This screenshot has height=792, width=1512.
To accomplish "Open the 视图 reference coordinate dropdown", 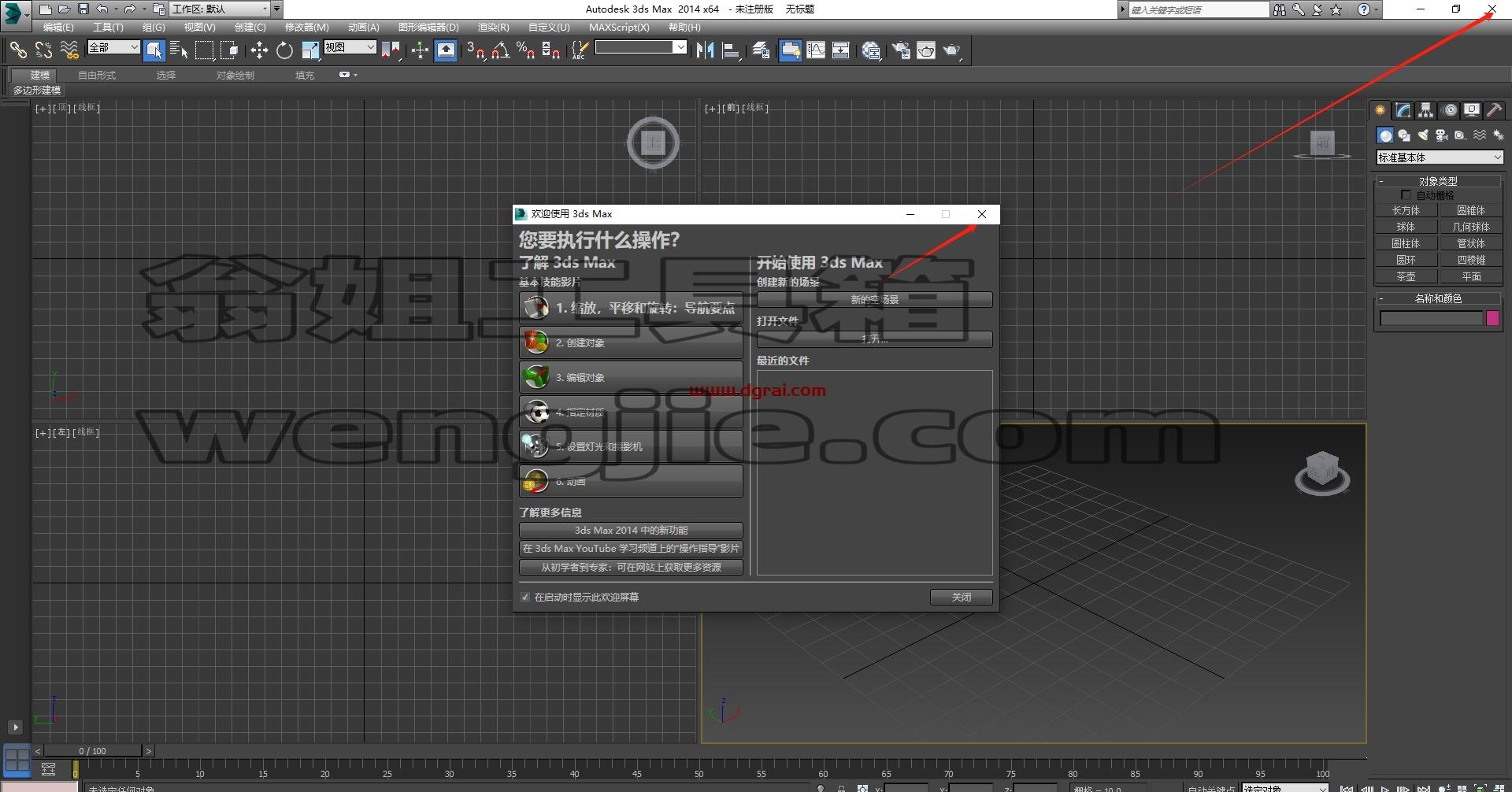I will [x=350, y=47].
